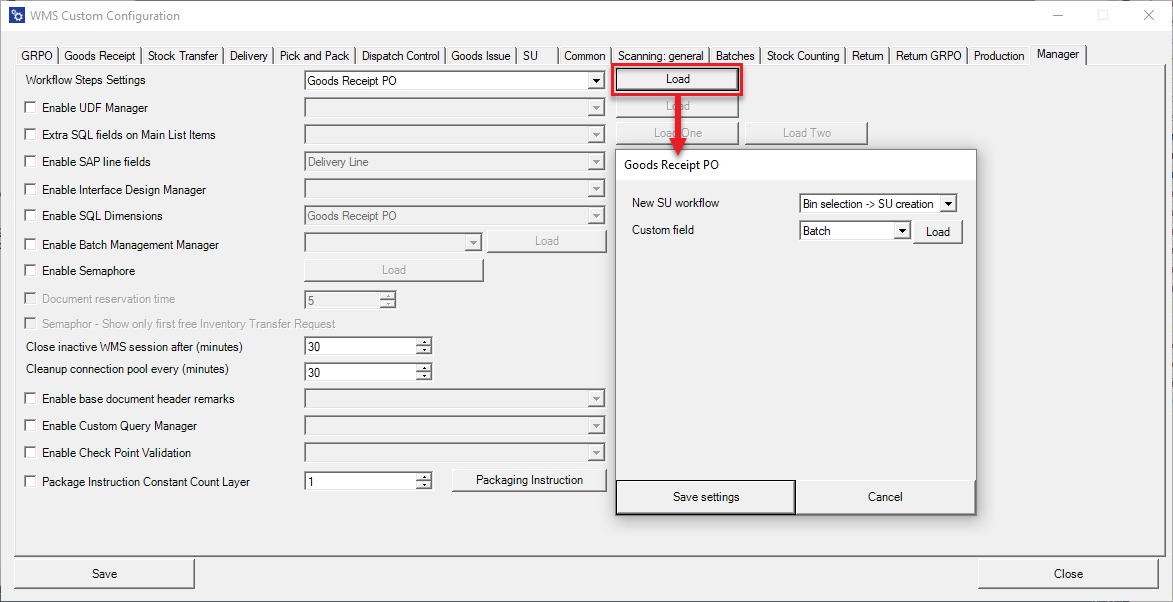Cancel the Goods Receipt PO popup
Screen dimensions: 1173x602
(885, 497)
